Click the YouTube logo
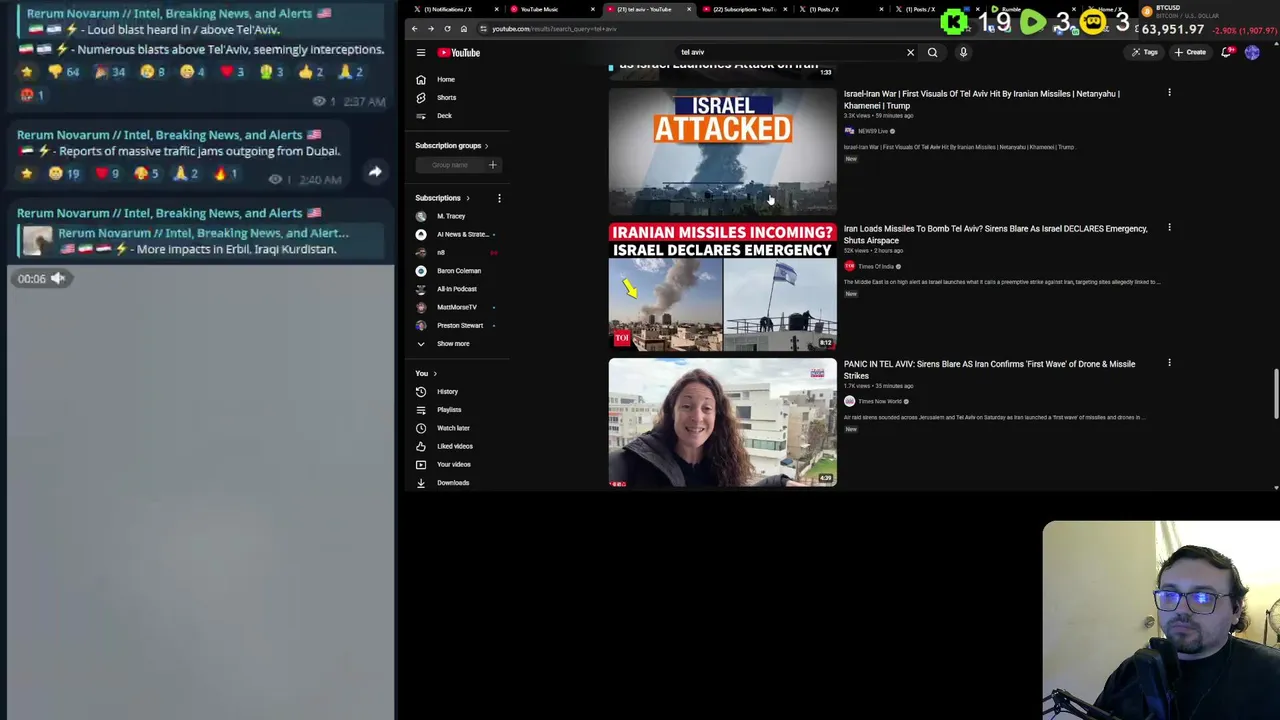This screenshot has height=720, width=1280. click(x=459, y=52)
